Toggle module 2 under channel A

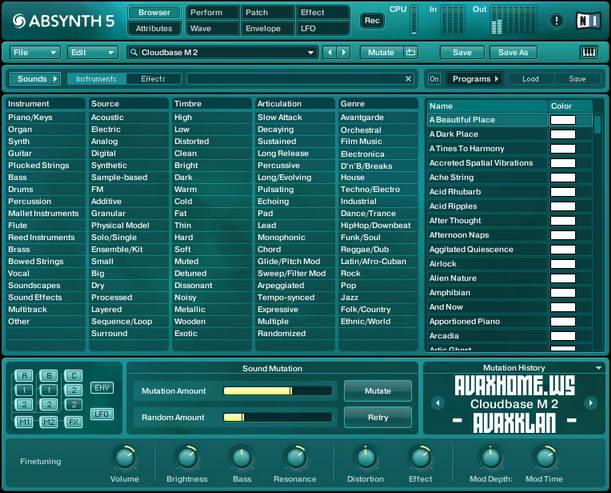pyautogui.click(x=24, y=404)
